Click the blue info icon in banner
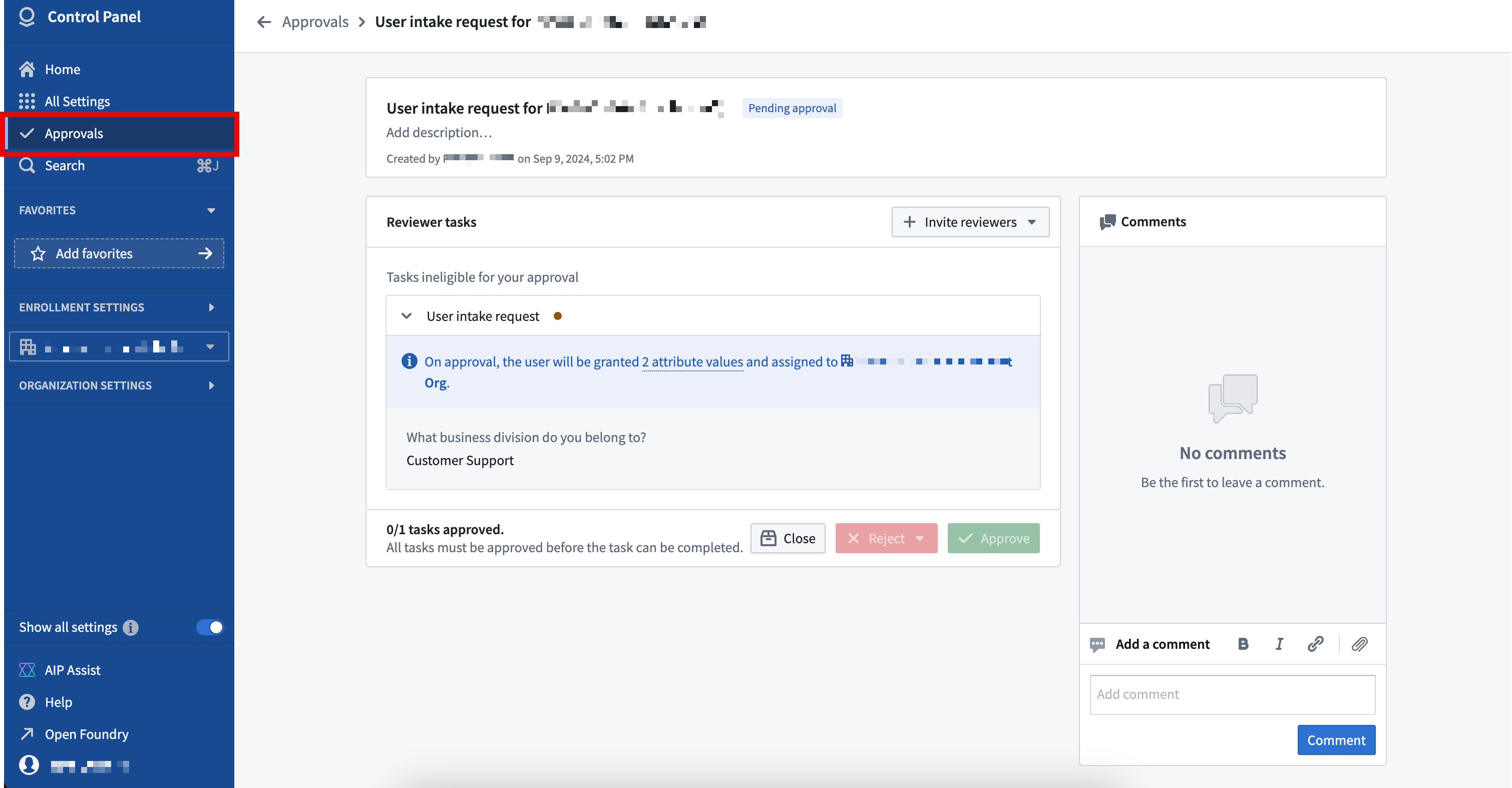 click(x=409, y=361)
